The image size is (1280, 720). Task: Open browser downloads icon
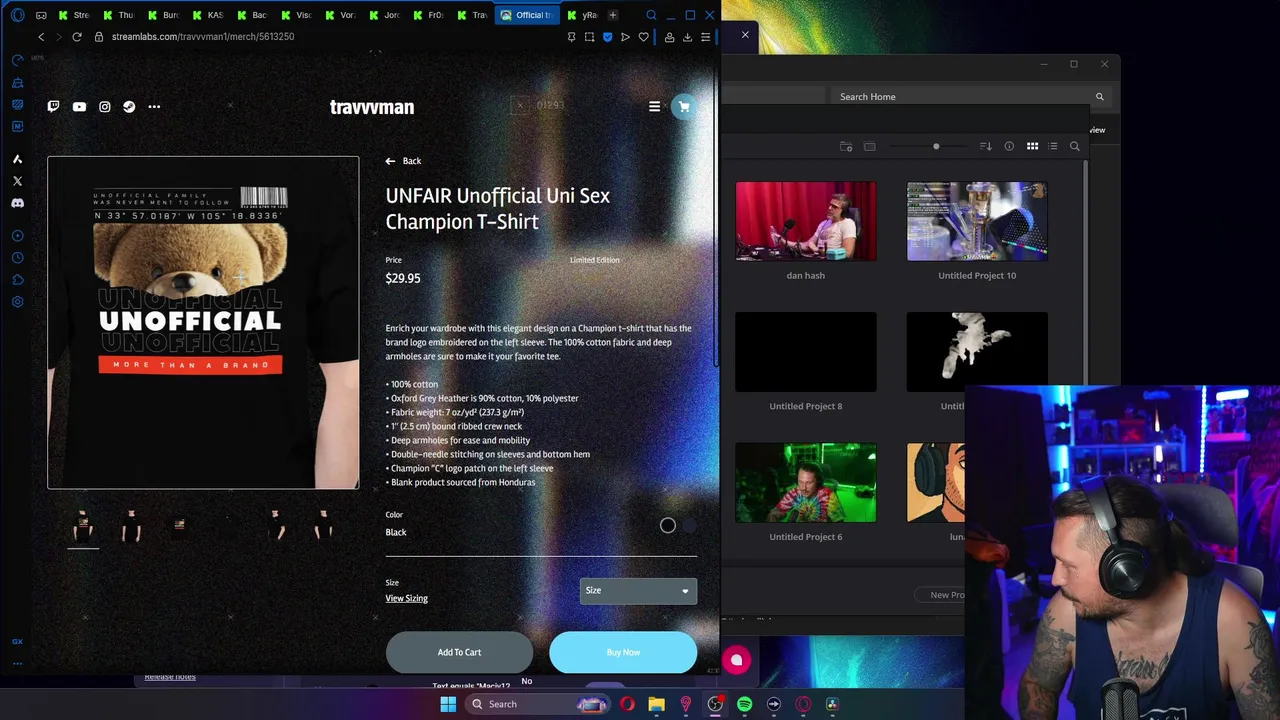[x=687, y=37]
